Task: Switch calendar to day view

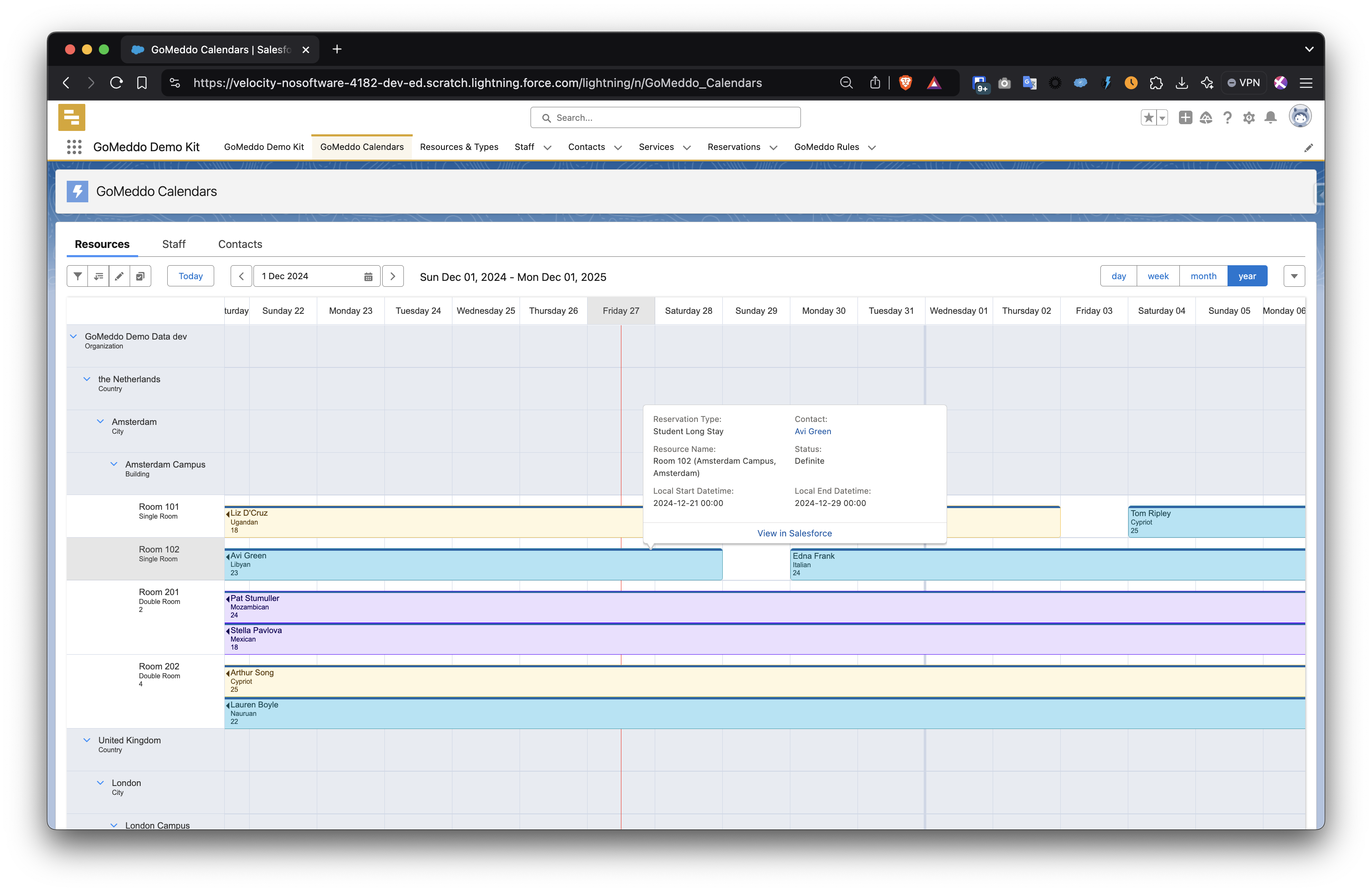Action: [1119, 276]
